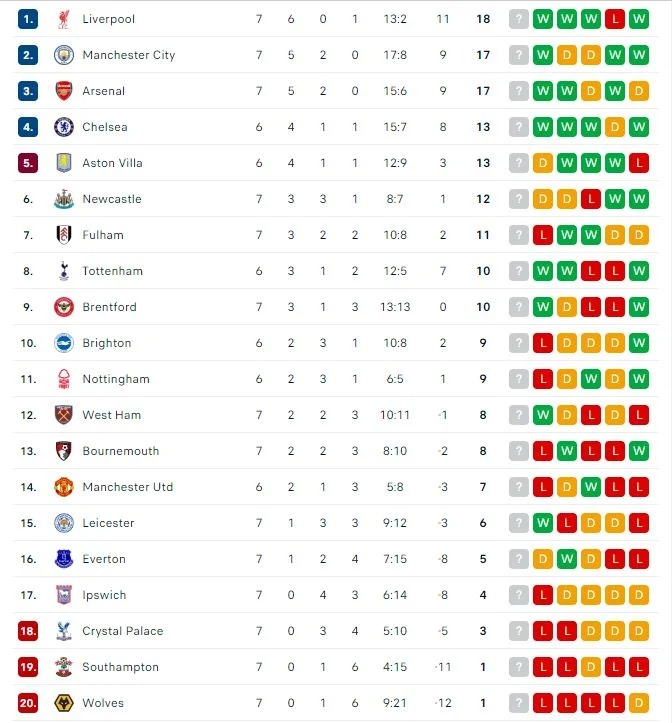
Task: Click the Arsenal club crest icon
Action: coord(64,91)
